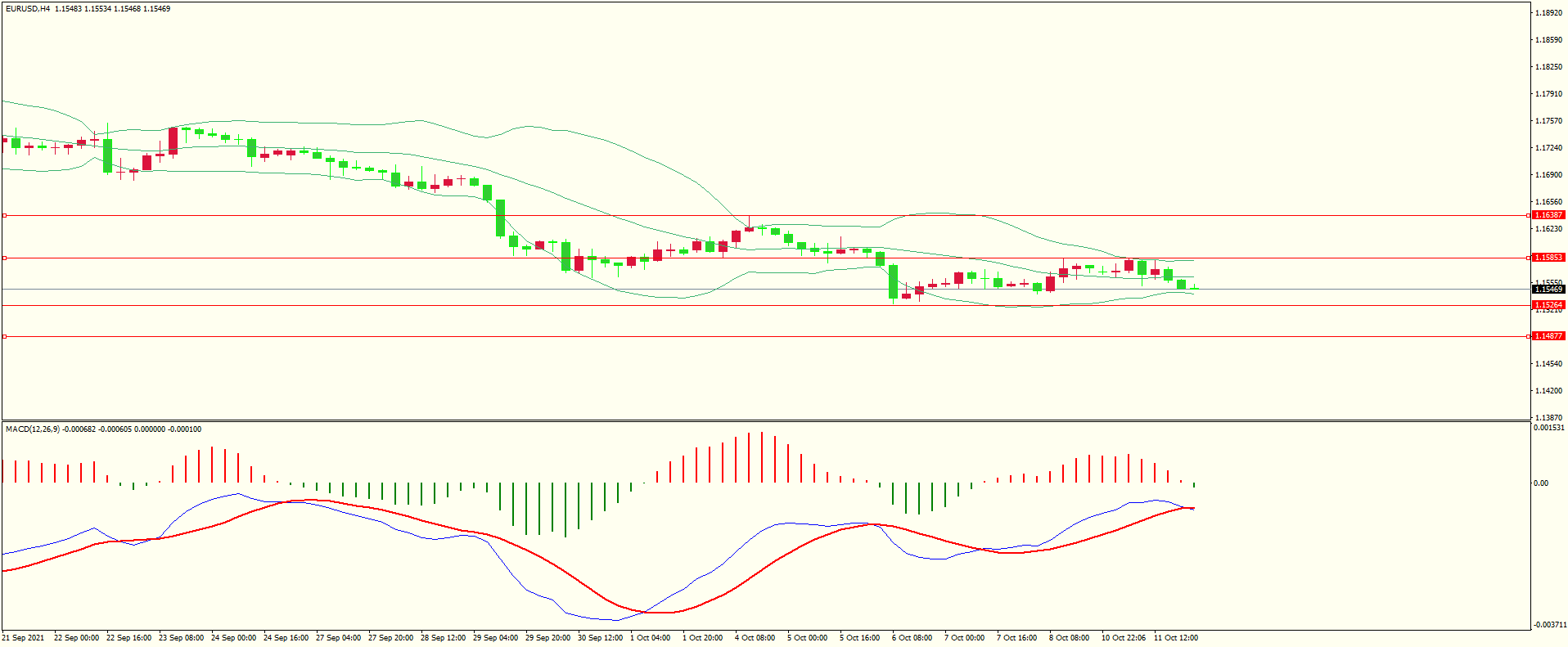
Task: Click the 29 Sep 04:00 time axis label
Action: [x=495, y=638]
